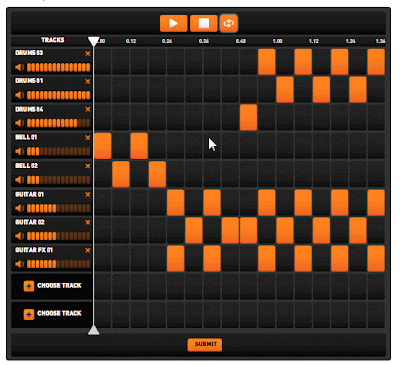
Task: Mute the Guitar 02 speaker icon
Action: coord(20,236)
